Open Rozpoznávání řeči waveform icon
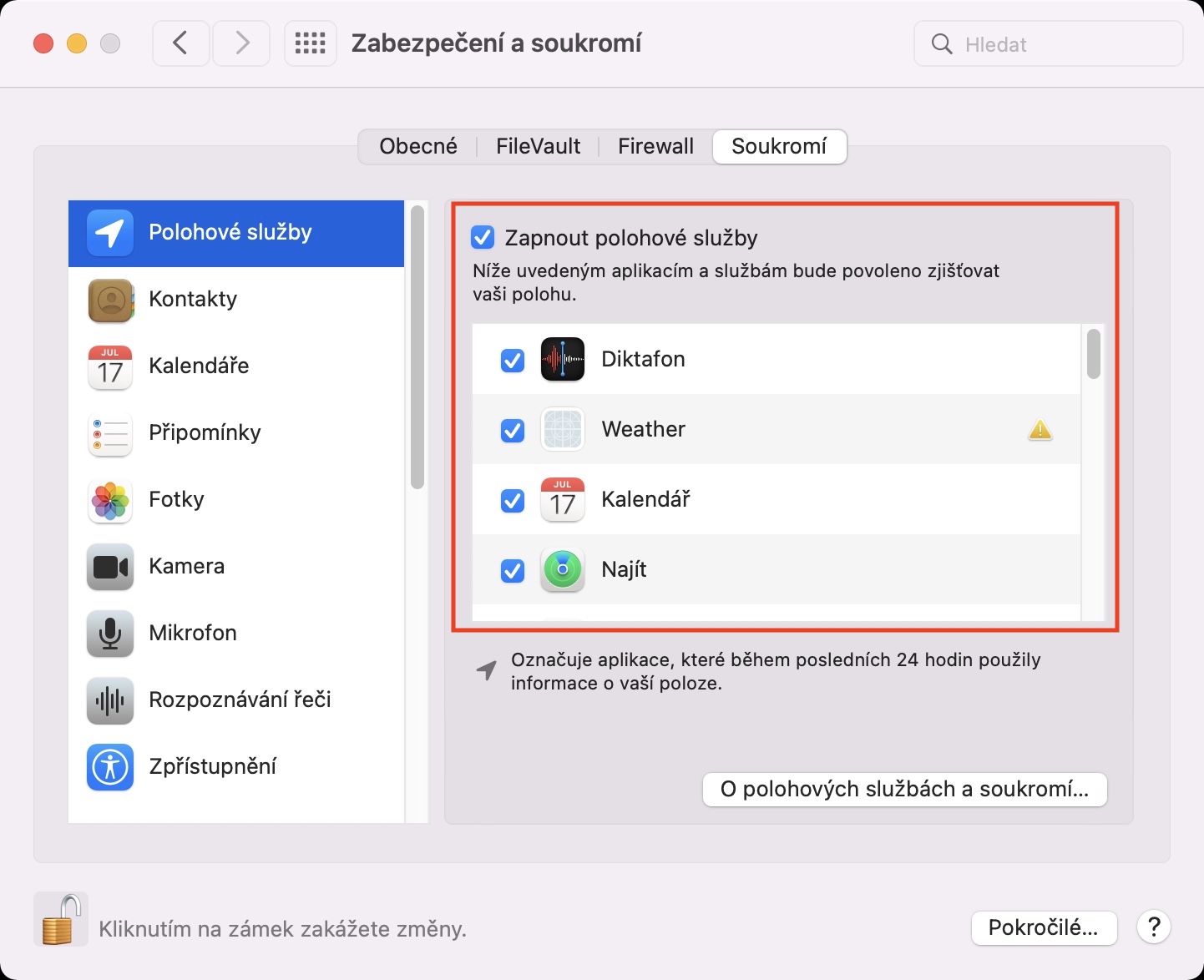 click(110, 700)
